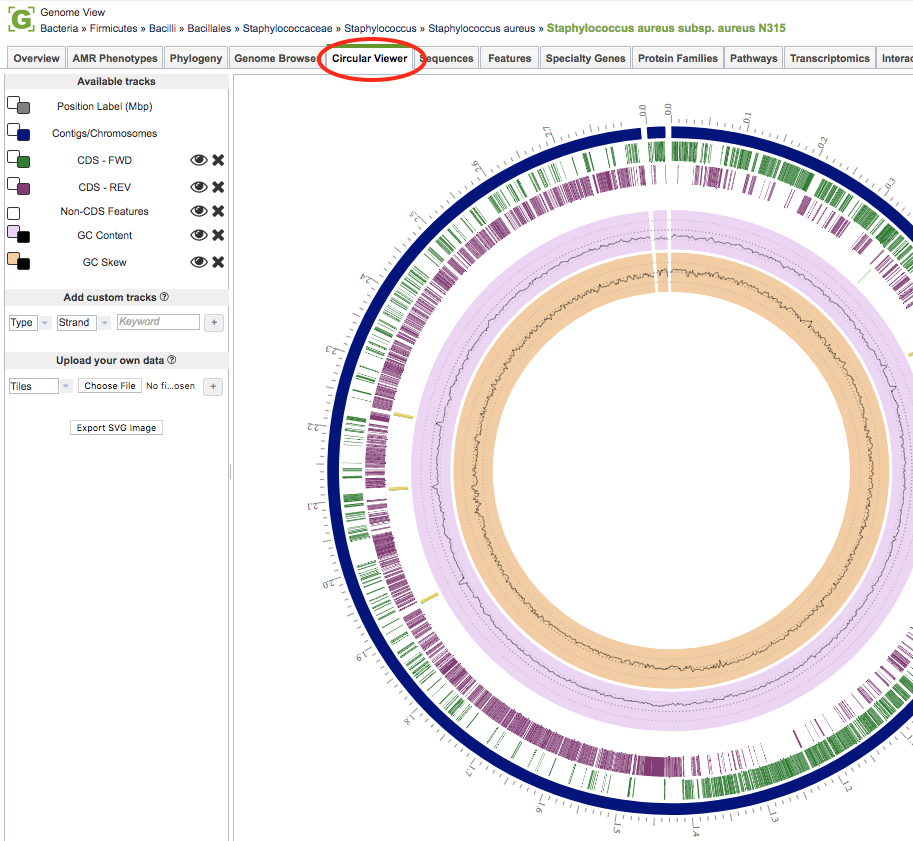Remove the GC Content track

point(218,235)
